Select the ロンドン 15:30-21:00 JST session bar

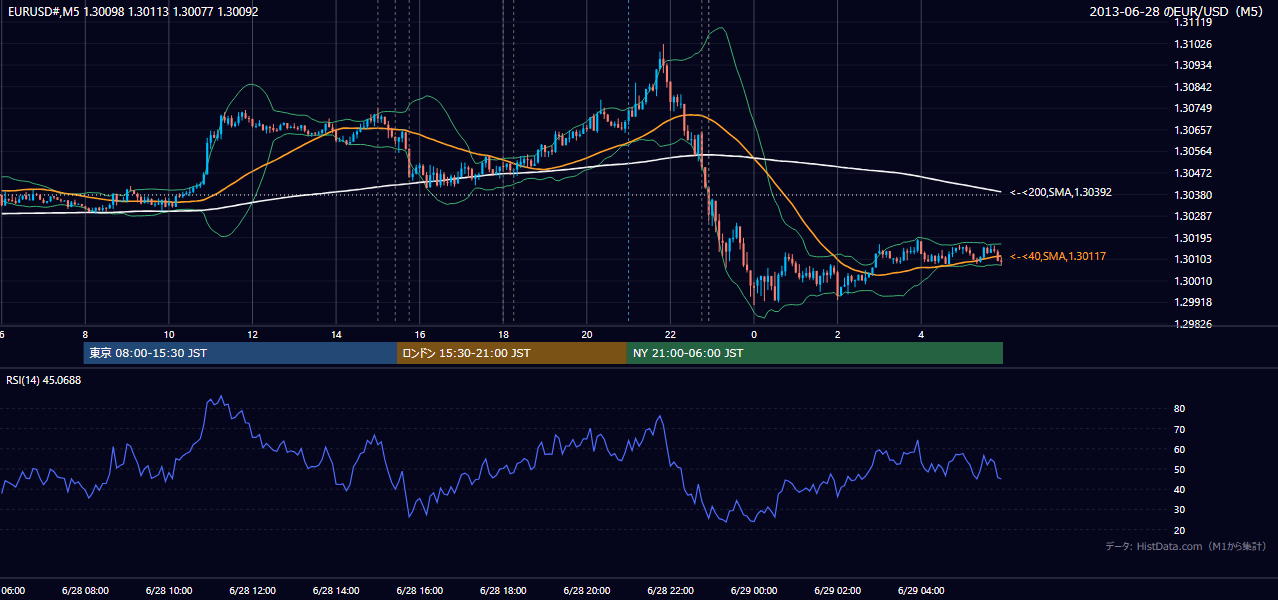coord(512,353)
